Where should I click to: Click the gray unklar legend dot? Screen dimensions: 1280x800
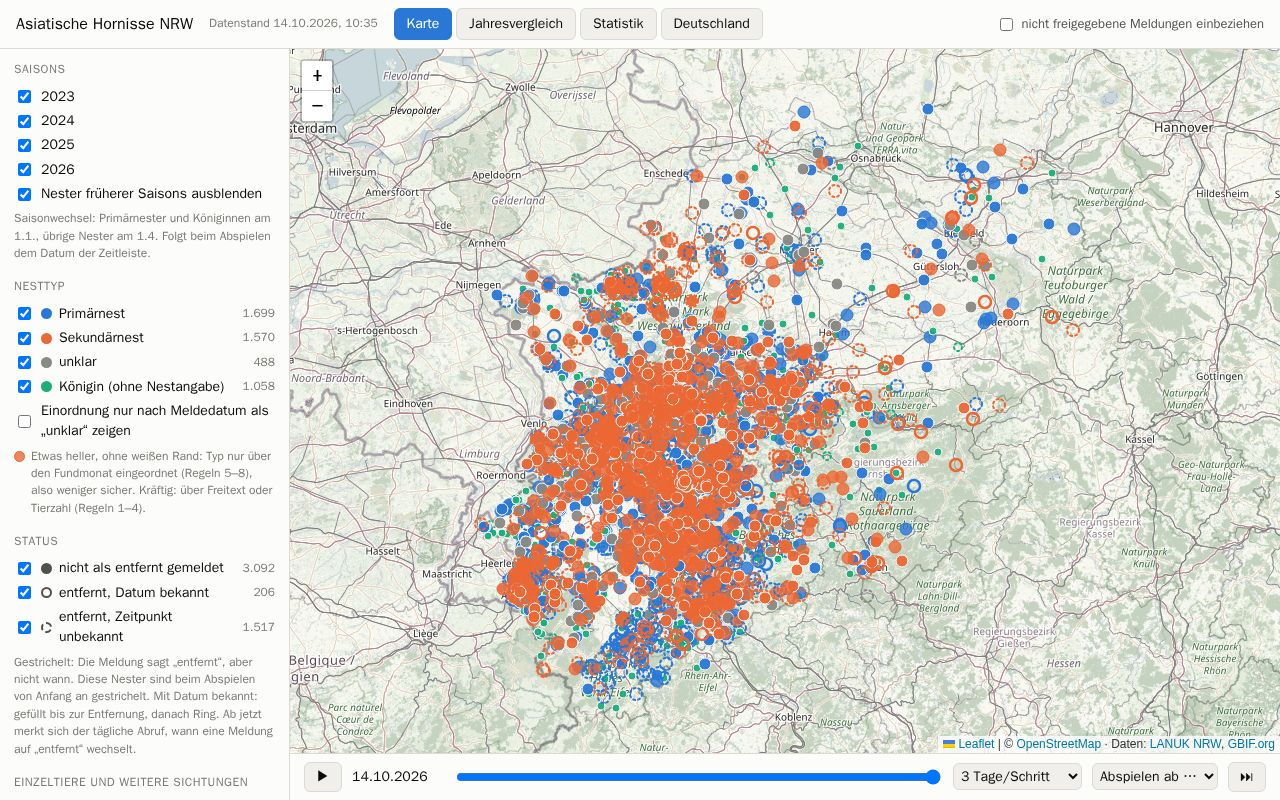click(x=46, y=362)
